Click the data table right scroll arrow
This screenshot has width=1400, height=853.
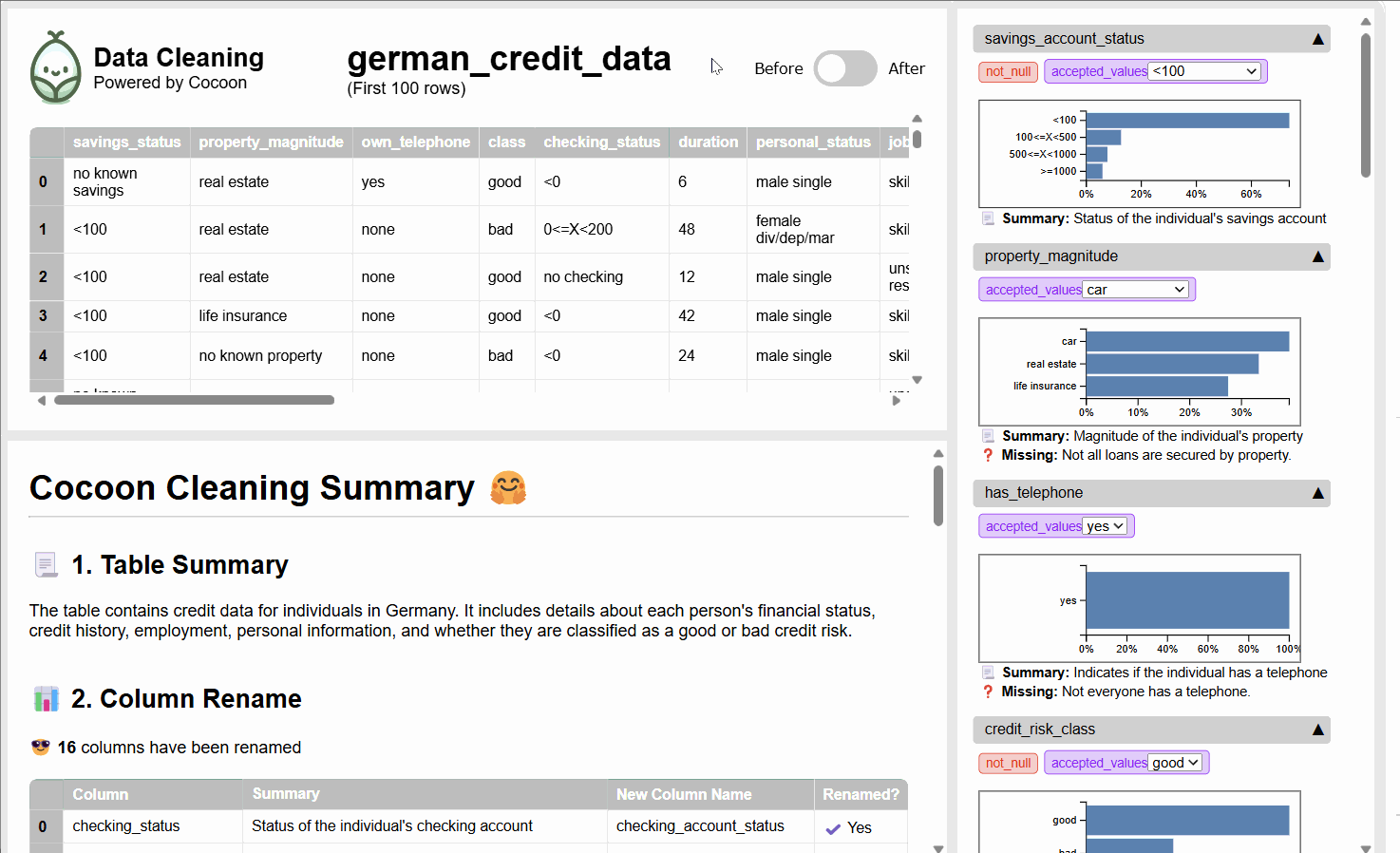pos(896,401)
